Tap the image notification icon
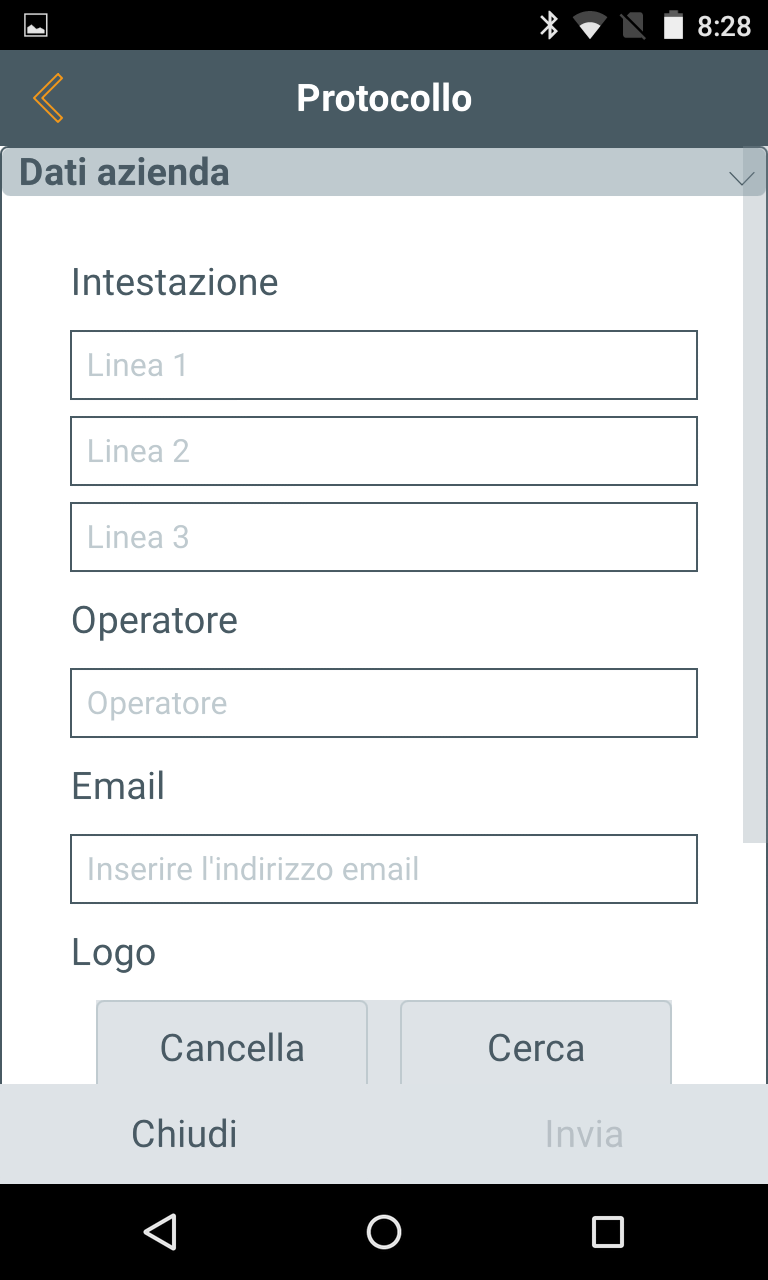This screenshot has width=768, height=1280. pos(36,26)
